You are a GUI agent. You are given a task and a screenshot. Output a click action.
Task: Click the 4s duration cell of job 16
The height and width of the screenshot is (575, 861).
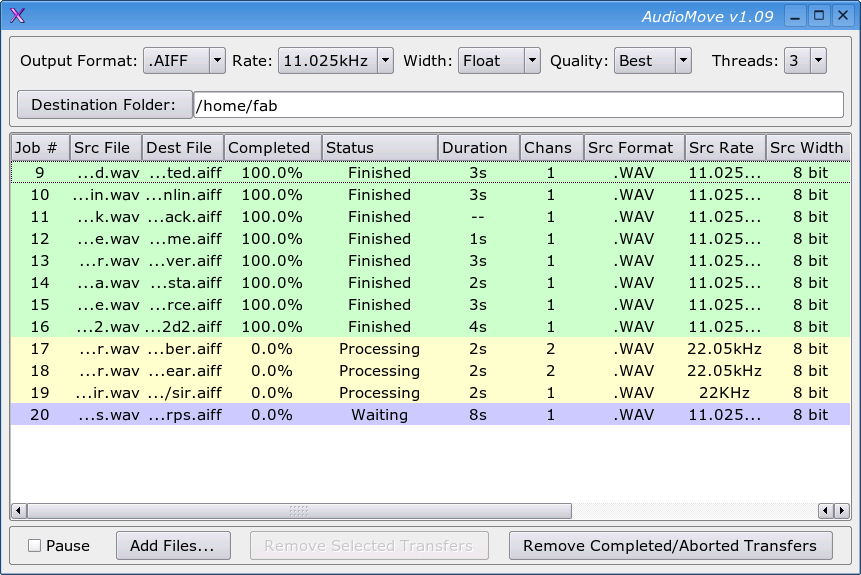[478, 327]
